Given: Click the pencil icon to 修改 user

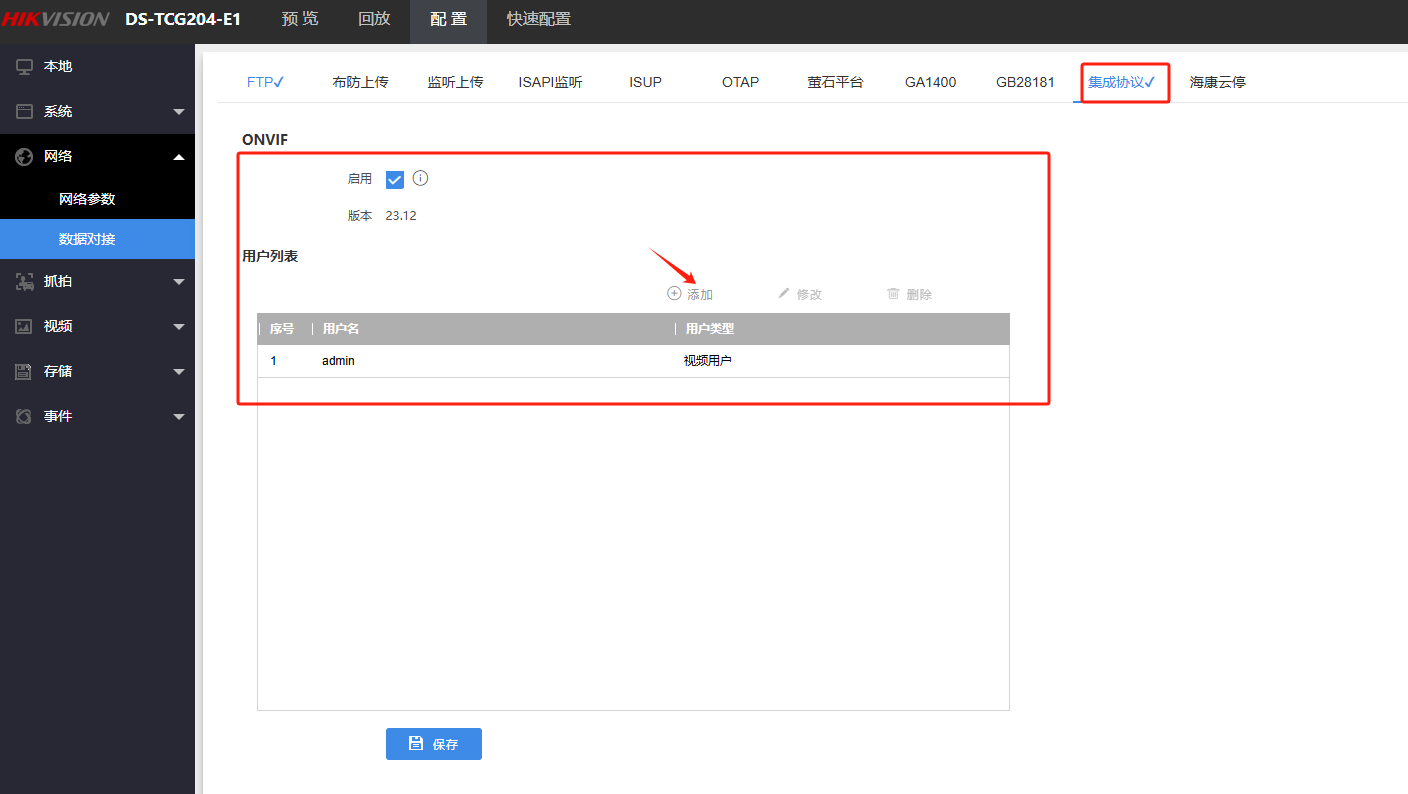Looking at the screenshot, I should coord(784,293).
